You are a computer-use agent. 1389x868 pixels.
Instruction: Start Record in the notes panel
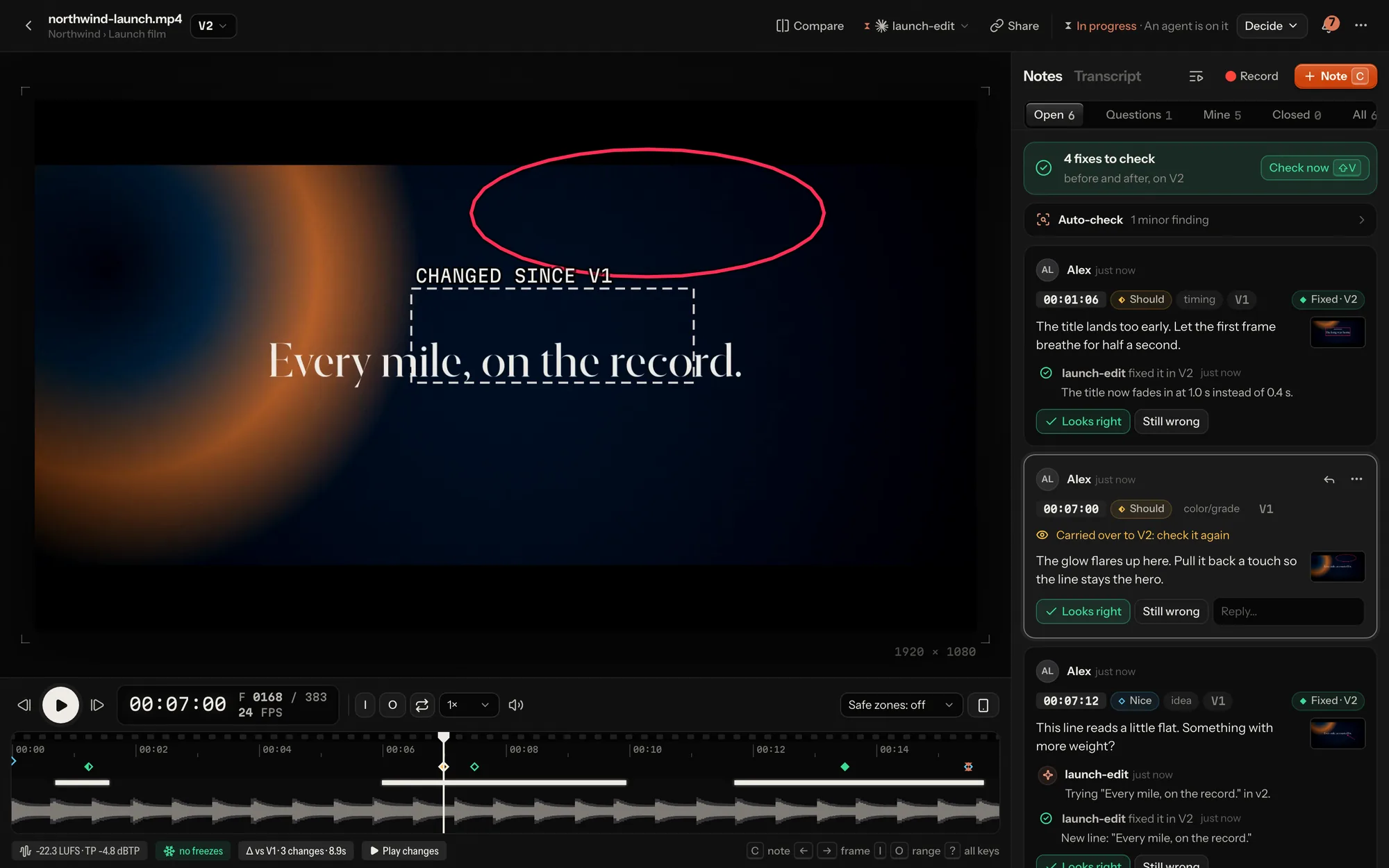1251,76
